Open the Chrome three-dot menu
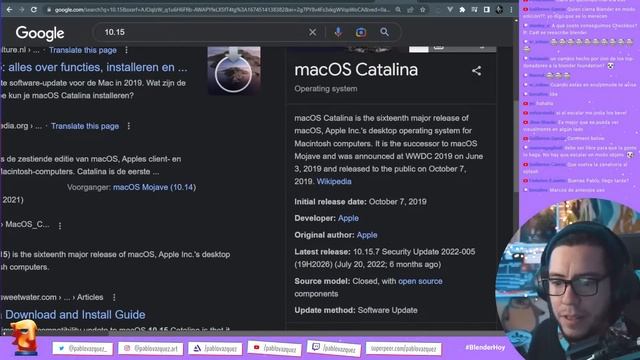 tap(511, 9)
